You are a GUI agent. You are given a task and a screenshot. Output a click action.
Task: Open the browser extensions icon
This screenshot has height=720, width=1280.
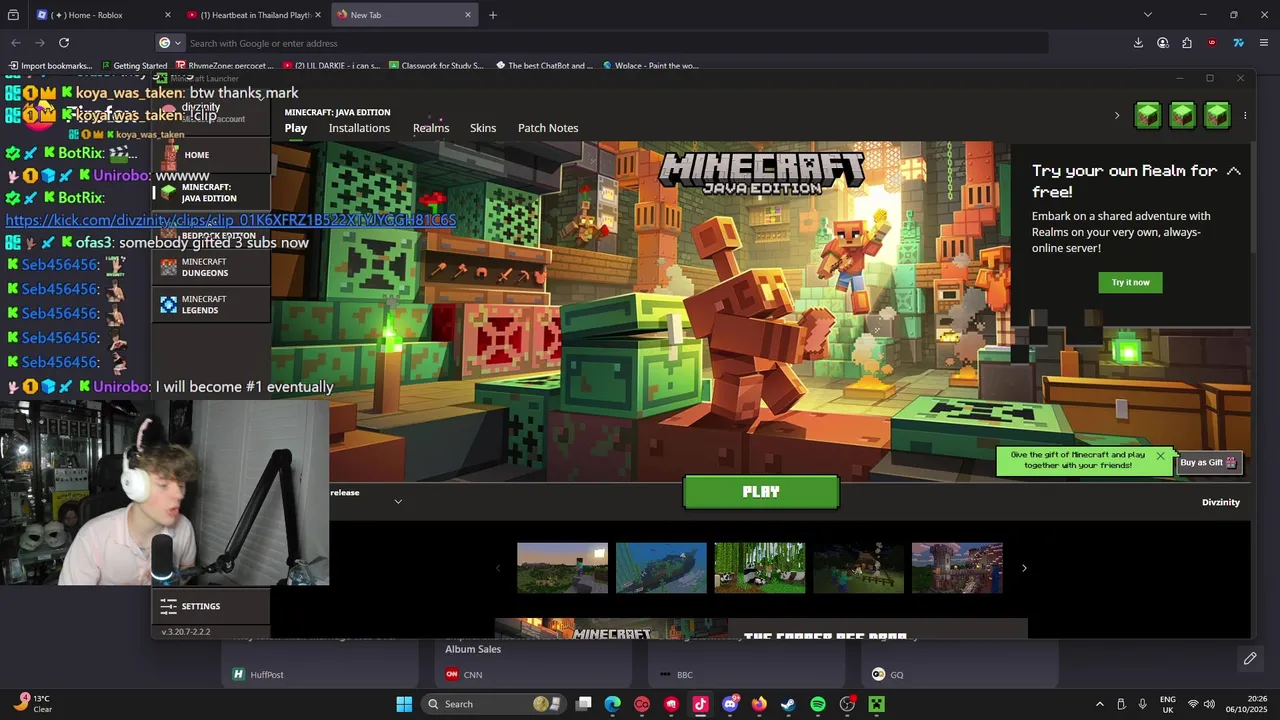coord(1187,43)
